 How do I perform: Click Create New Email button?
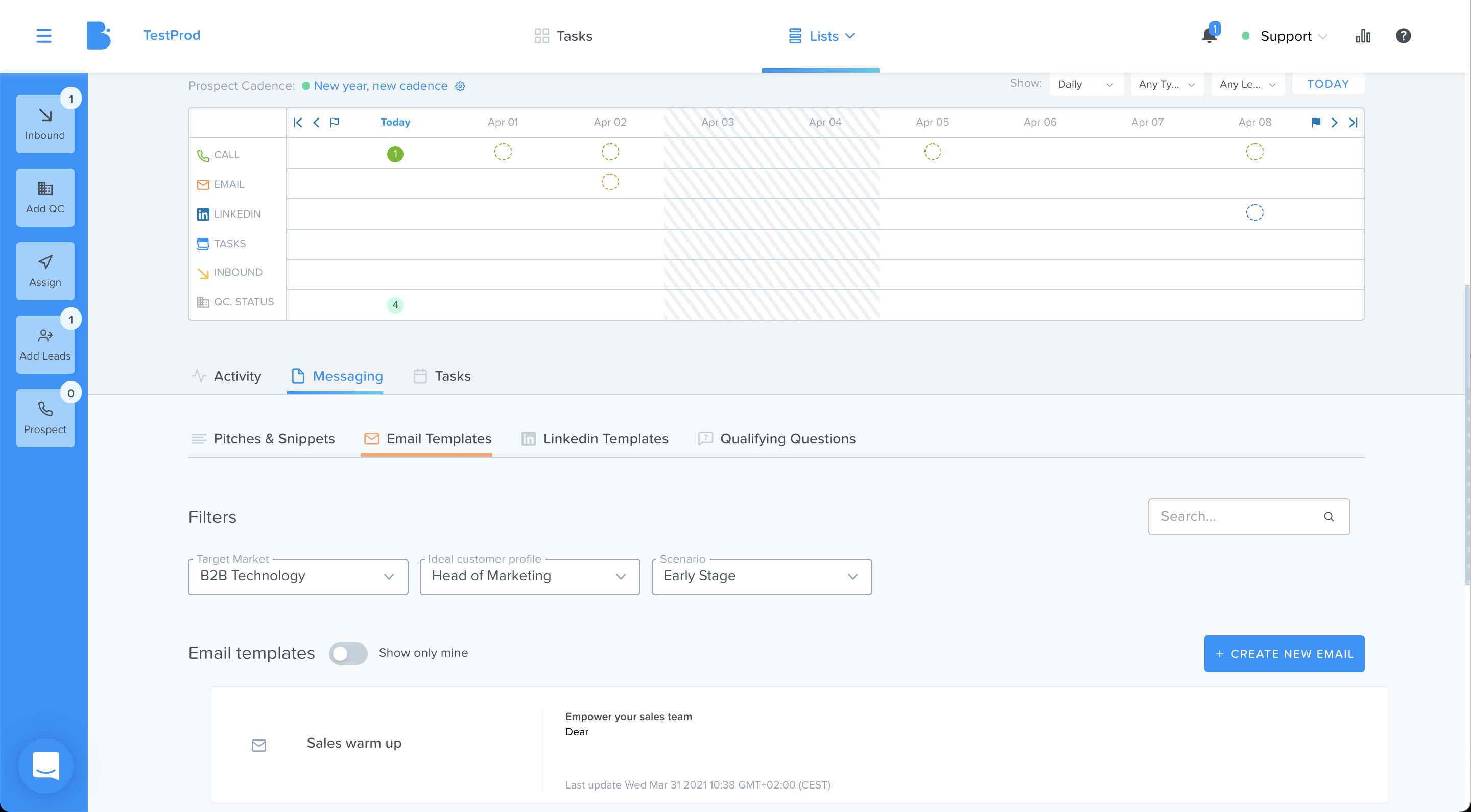tap(1284, 654)
